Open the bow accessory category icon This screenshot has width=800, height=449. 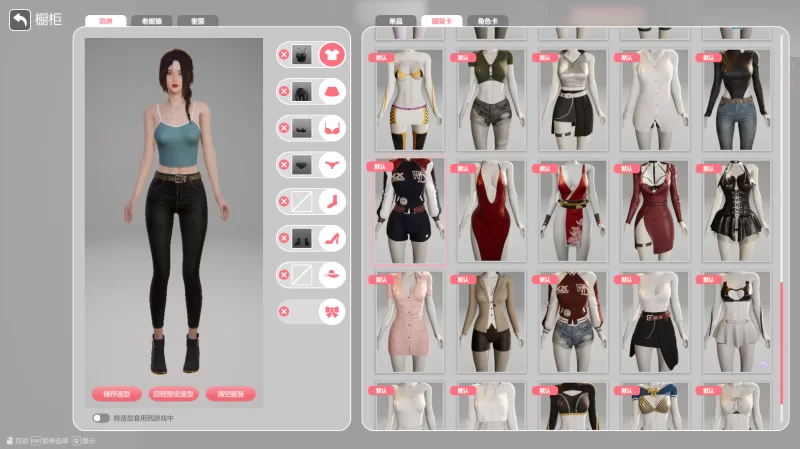pyautogui.click(x=332, y=312)
